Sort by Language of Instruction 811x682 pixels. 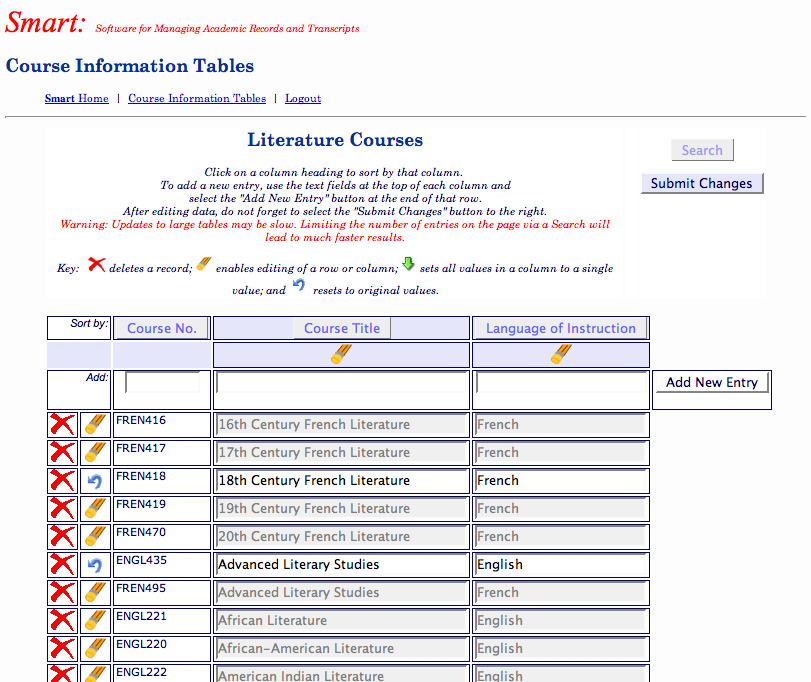click(x=561, y=328)
